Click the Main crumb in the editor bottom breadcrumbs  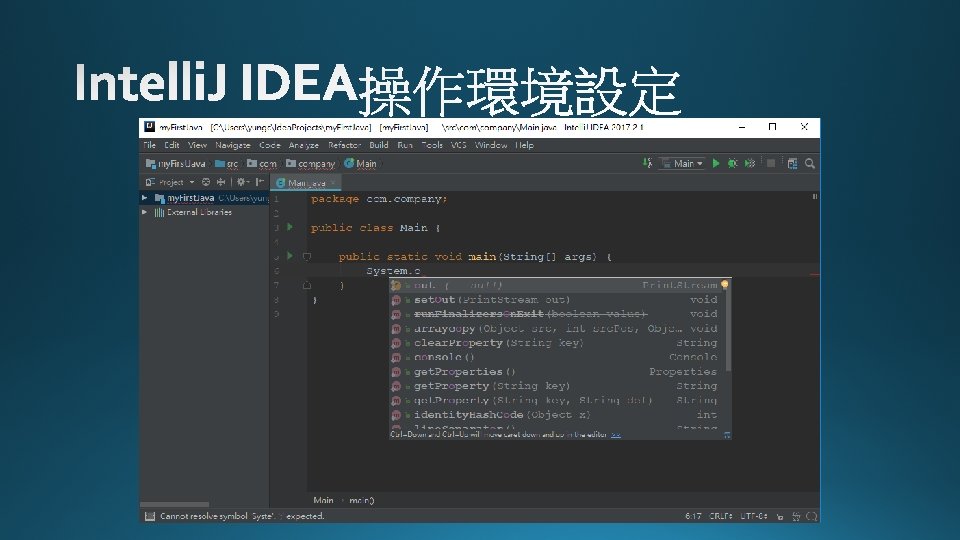coord(323,500)
